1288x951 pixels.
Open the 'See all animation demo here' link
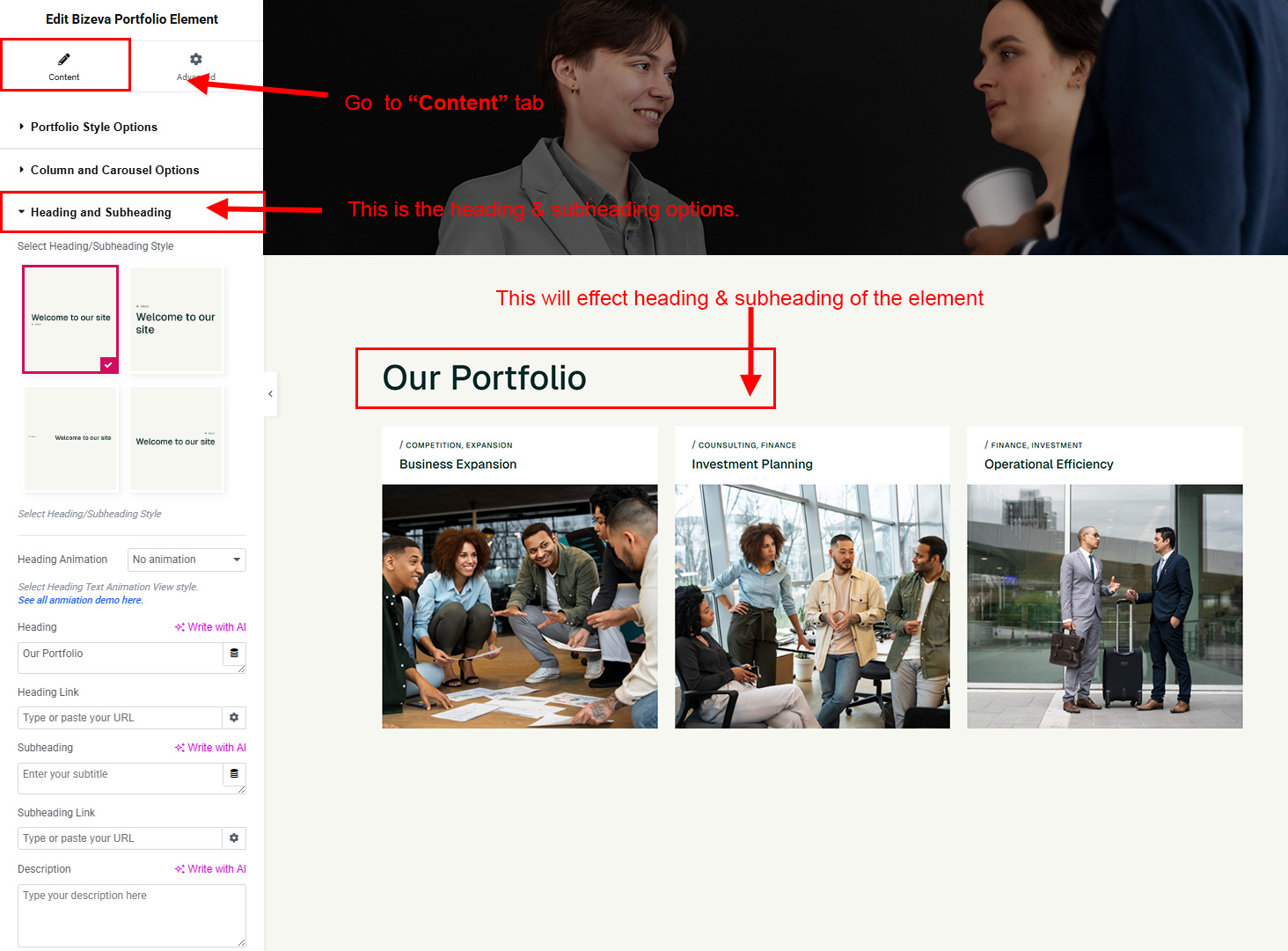tap(80, 600)
